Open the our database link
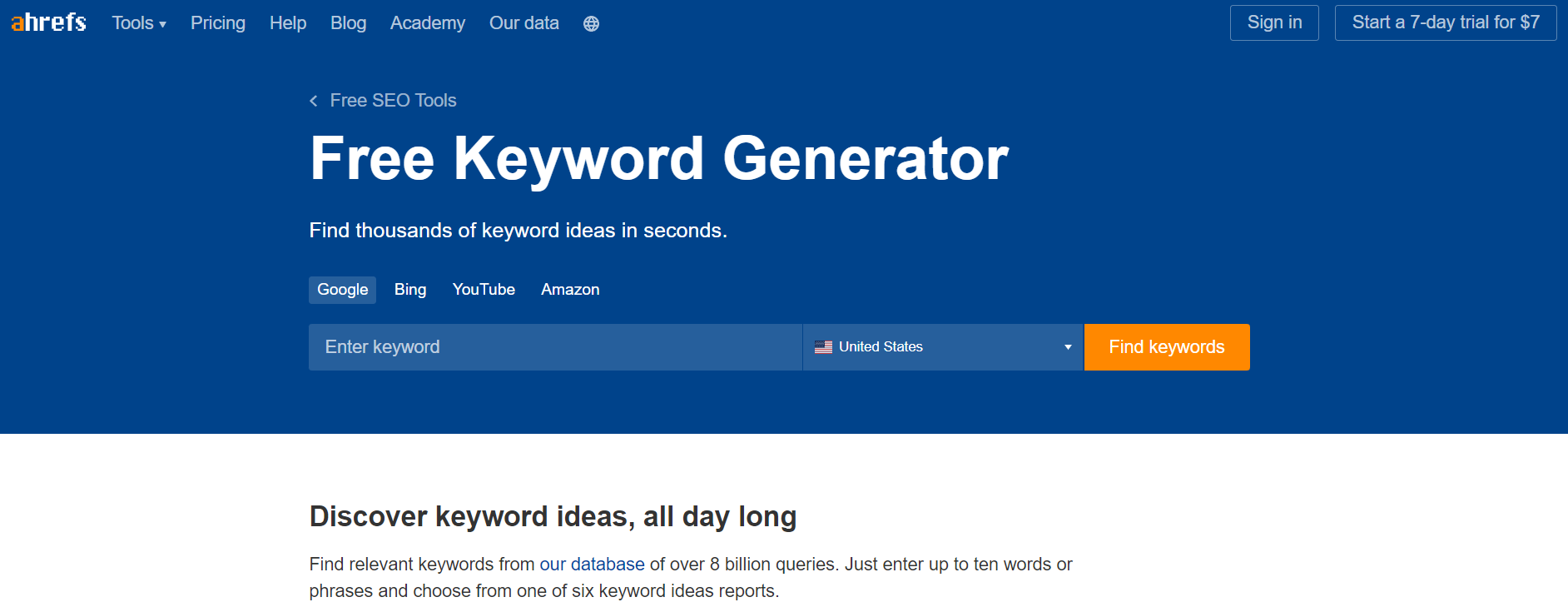 point(592,565)
